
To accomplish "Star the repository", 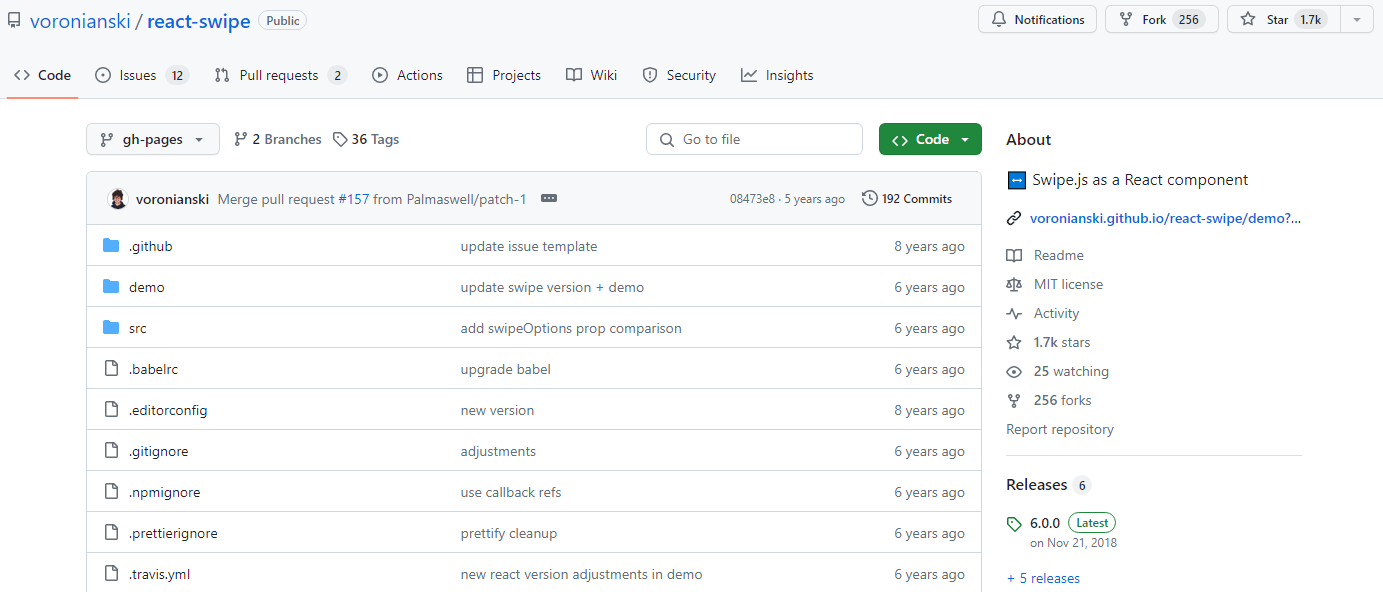I will [1281, 18].
